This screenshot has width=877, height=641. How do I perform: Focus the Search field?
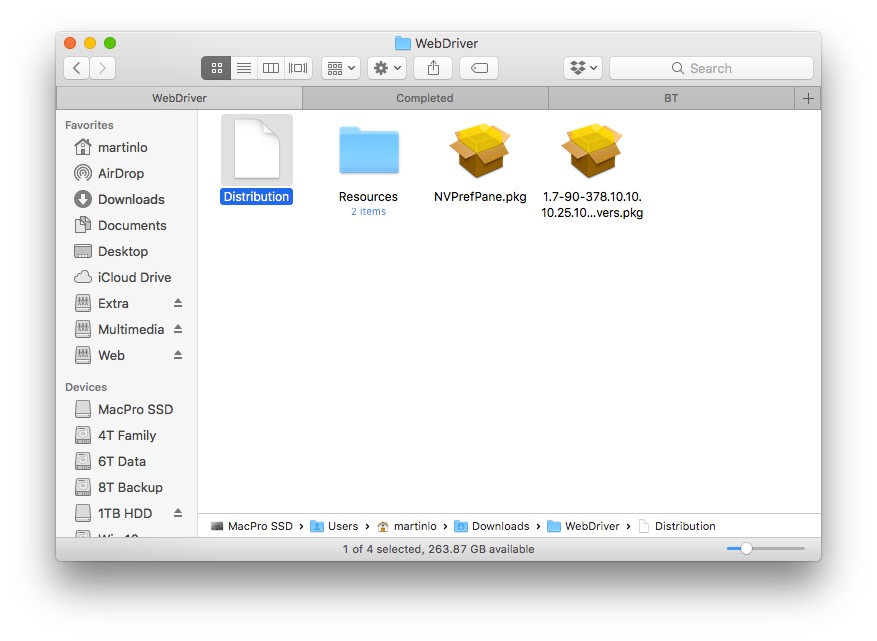pos(711,68)
